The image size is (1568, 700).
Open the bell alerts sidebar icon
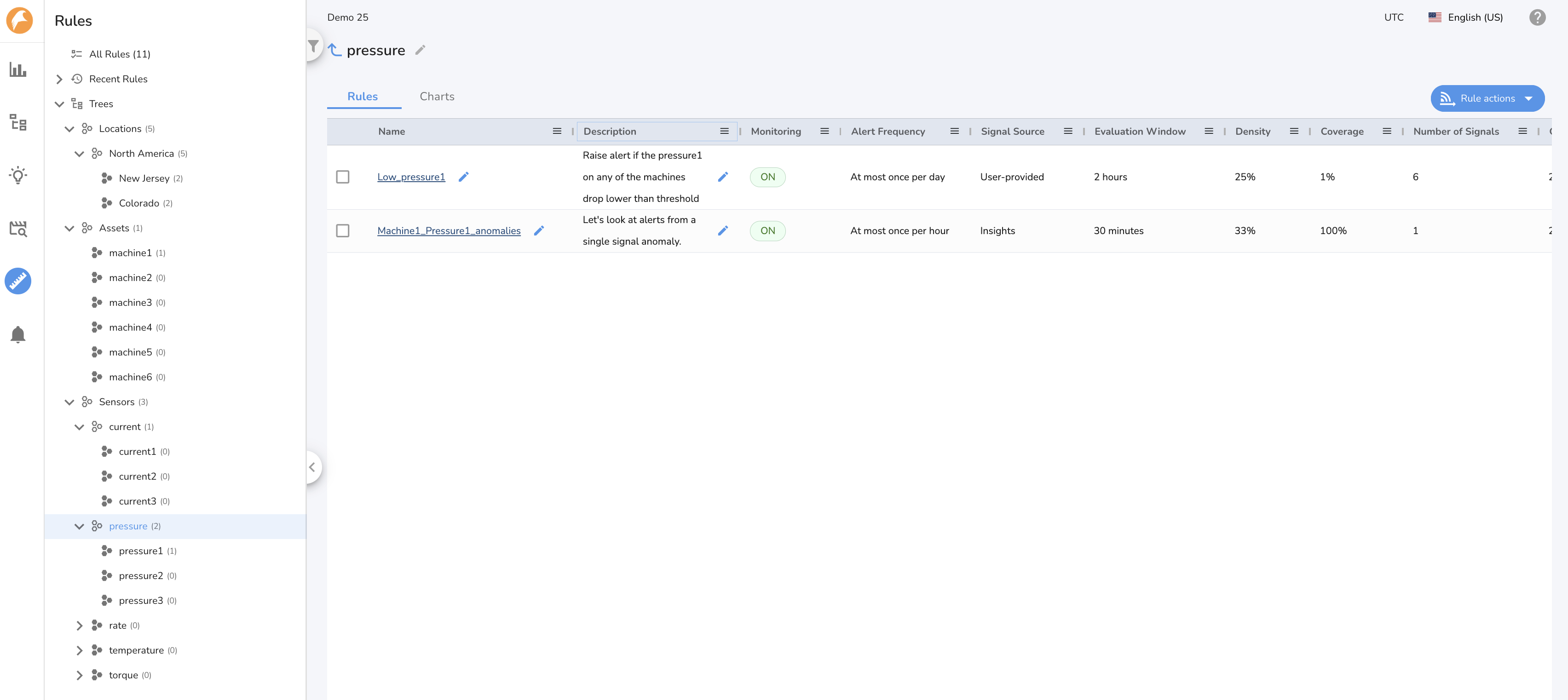click(18, 334)
